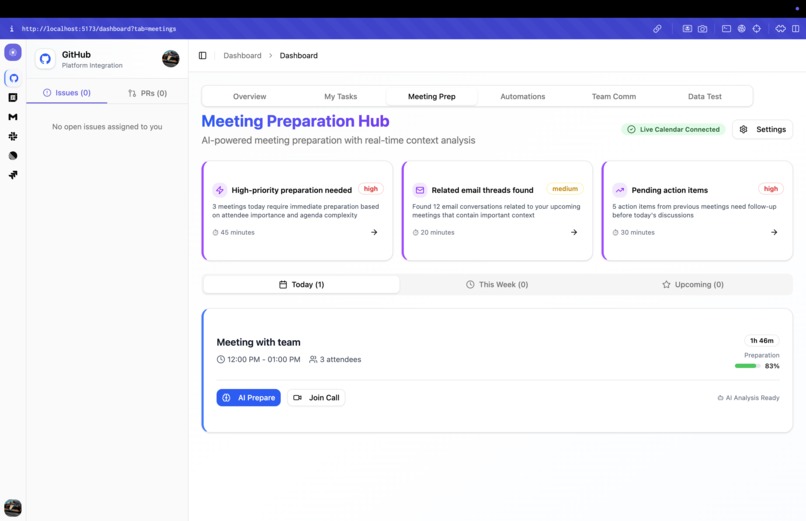Open the GitHub integration in the sidebar
This screenshot has width=806, height=521.
point(13,78)
